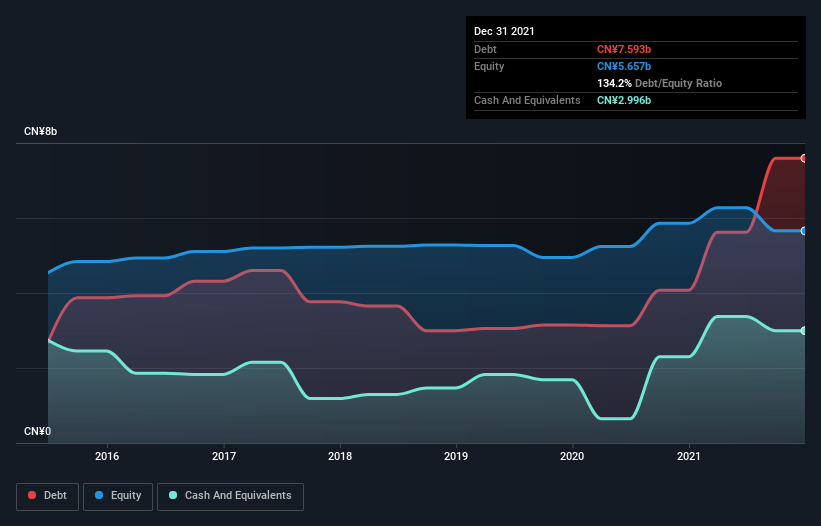Viewport: 821px width, 526px height.
Task: Click the blue Equity endpoint marker
Action: (x=804, y=231)
